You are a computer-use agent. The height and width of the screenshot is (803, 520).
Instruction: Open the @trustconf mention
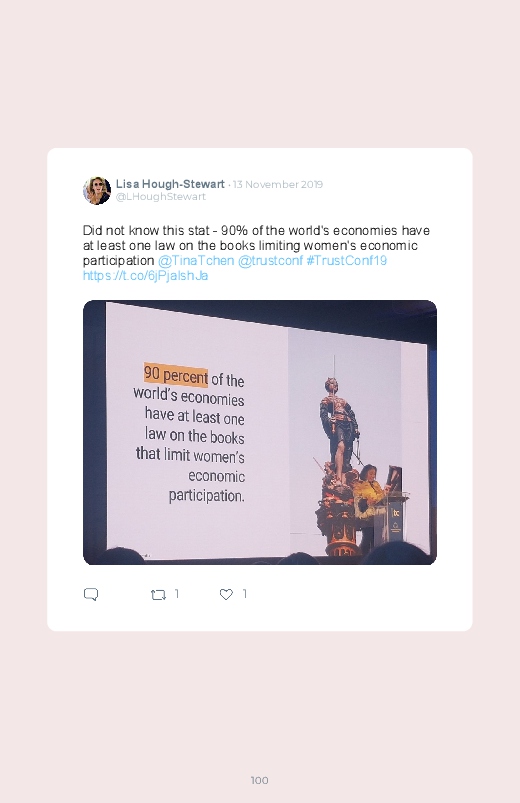[270, 260]
